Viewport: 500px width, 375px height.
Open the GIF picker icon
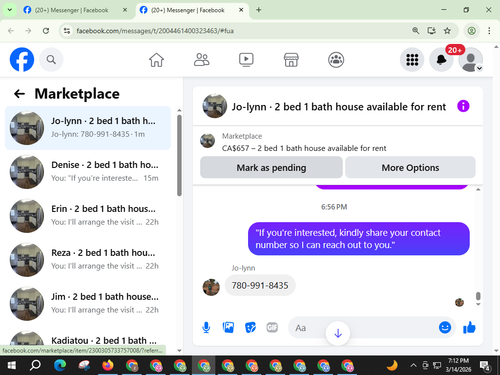click(x=272, y=328)
